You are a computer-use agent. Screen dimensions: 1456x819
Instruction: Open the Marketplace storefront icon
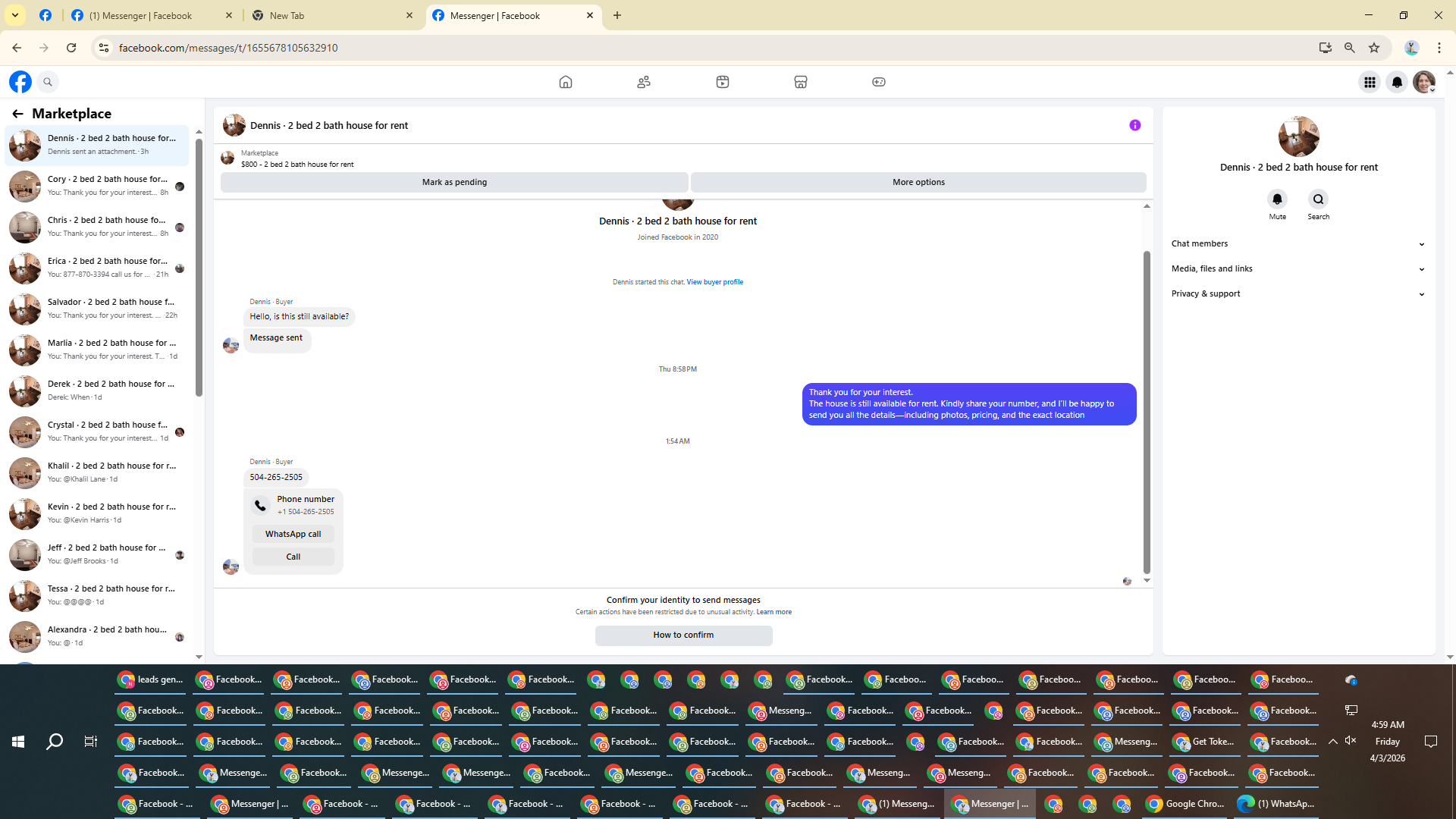click(x=800, y=82)
